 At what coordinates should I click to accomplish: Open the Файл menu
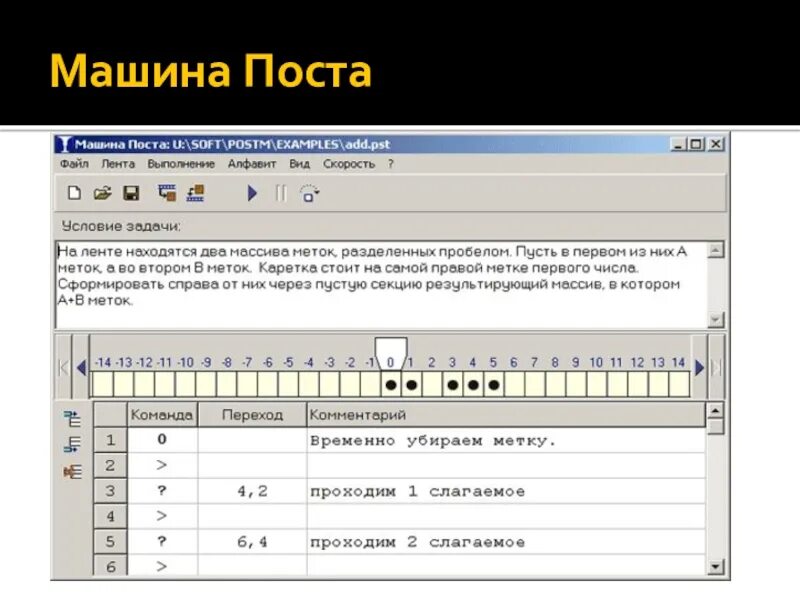(x=74, y=164)
